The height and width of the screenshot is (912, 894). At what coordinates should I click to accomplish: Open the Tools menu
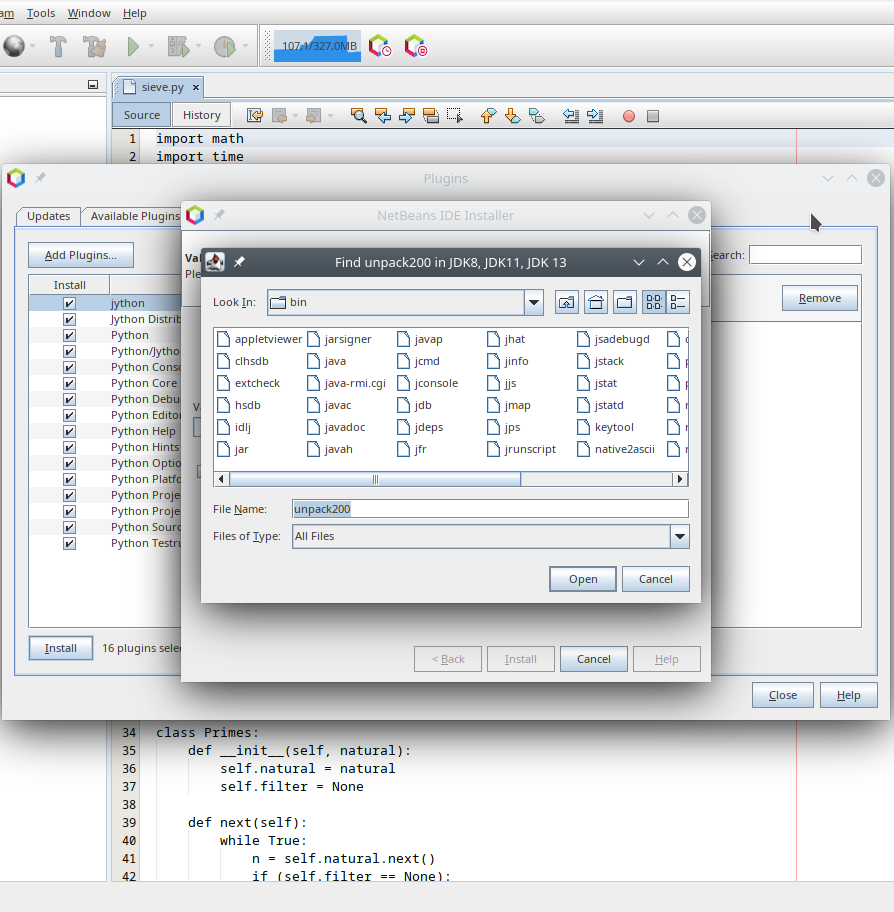pos(41,13)
